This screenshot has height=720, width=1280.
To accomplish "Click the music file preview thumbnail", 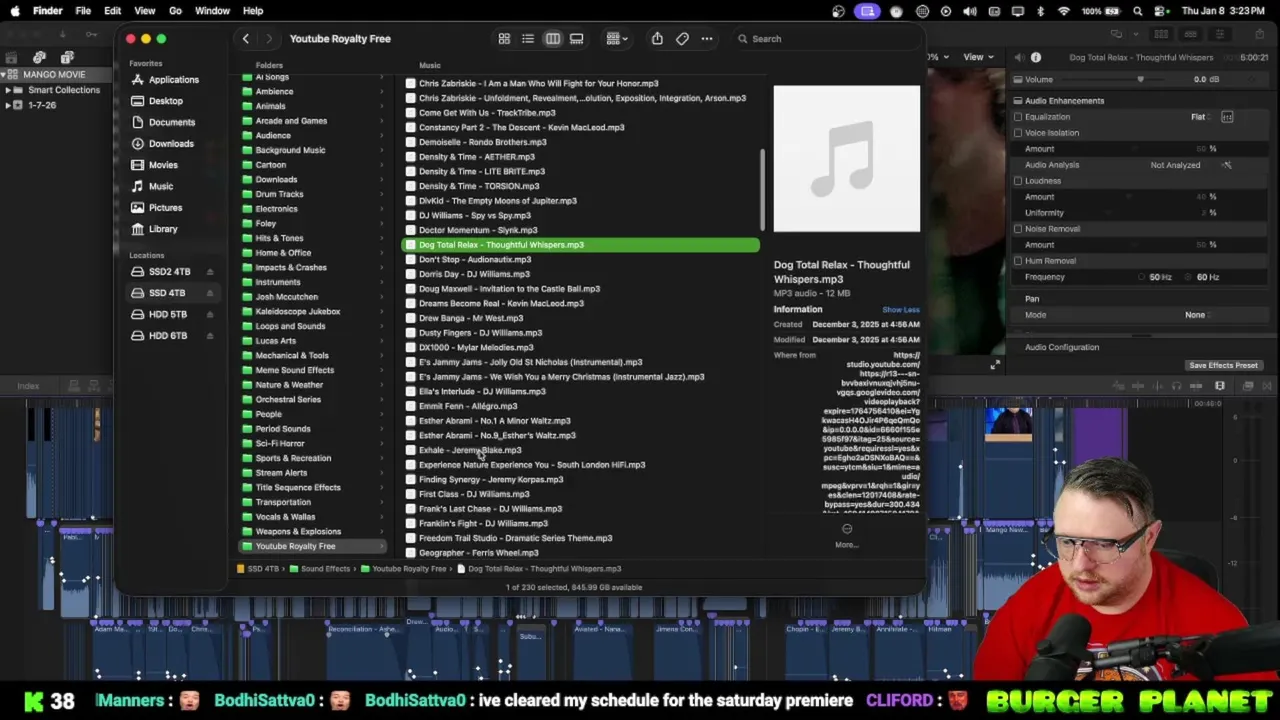I will [846, 159].
